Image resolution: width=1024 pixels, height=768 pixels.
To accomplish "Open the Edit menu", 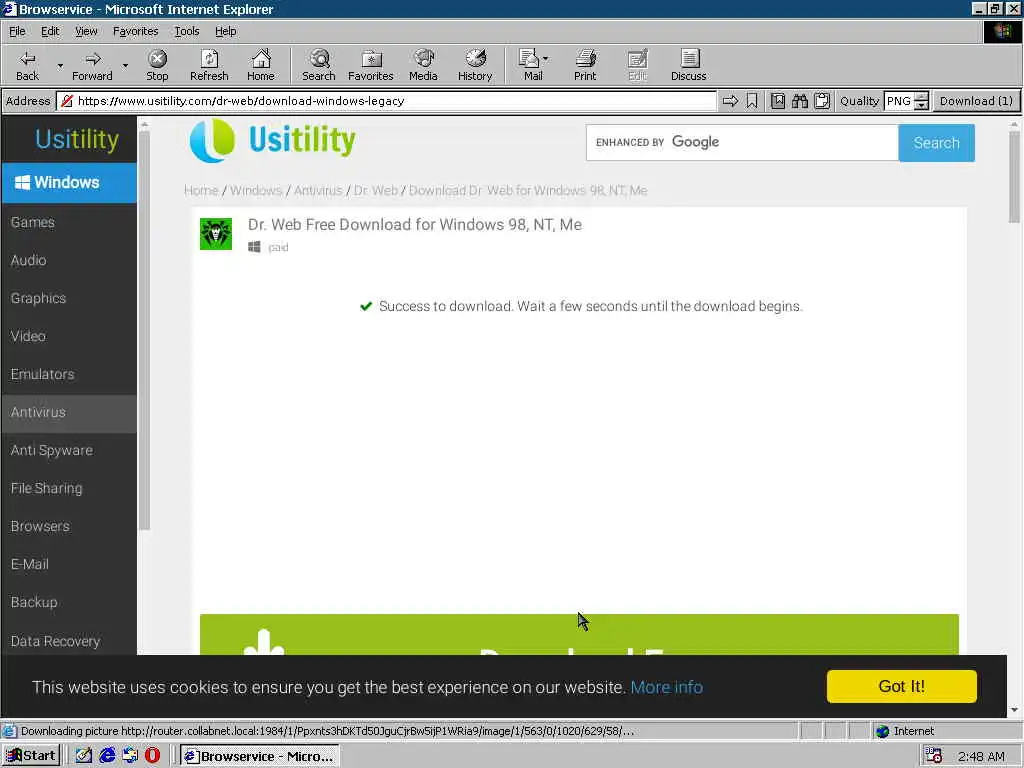I will [50, 31].
